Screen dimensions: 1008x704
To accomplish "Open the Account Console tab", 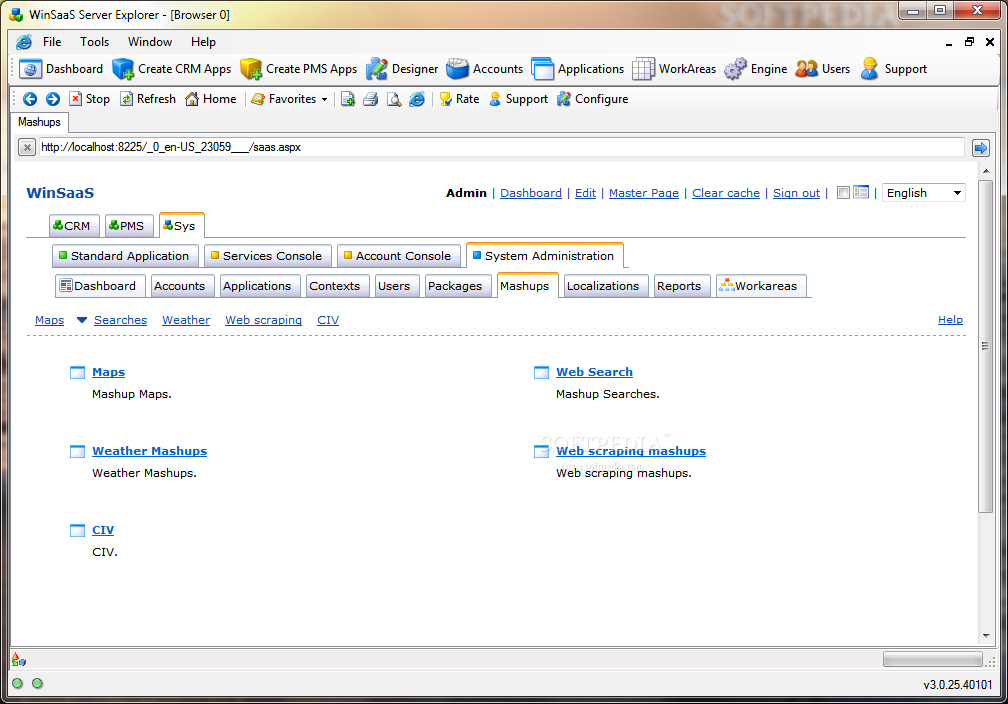I will point(399,256).
